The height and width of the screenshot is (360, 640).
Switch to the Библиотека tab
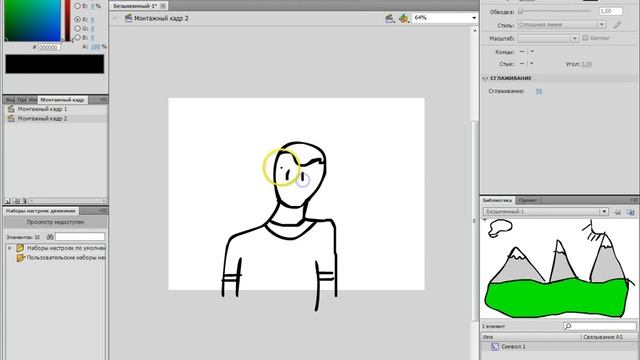coord(497,200)
